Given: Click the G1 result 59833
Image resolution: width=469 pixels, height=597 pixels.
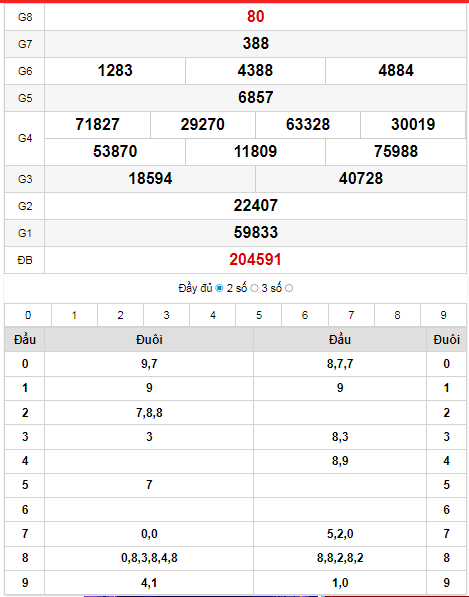Looking at the screenshot, I should 255,233.
